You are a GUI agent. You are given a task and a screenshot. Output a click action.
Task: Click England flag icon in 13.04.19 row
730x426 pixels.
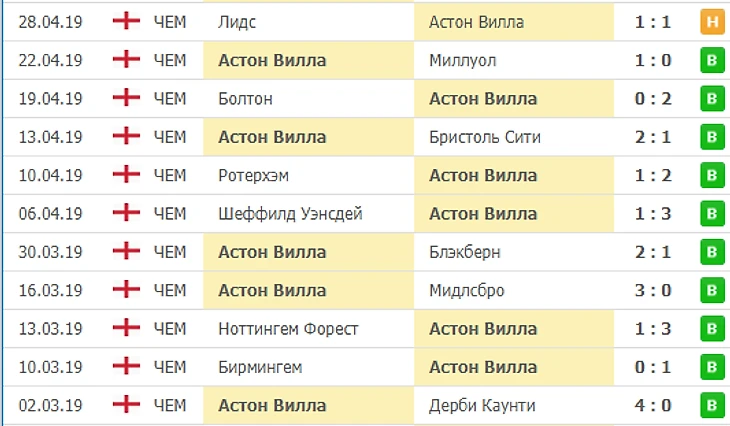[x=128, y=137]
